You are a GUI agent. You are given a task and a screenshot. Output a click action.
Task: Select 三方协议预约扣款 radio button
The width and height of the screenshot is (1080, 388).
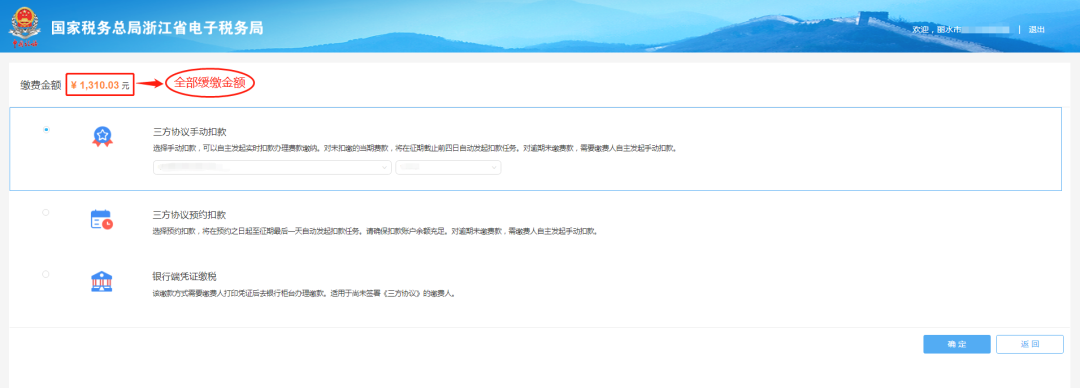pos(46,212)
